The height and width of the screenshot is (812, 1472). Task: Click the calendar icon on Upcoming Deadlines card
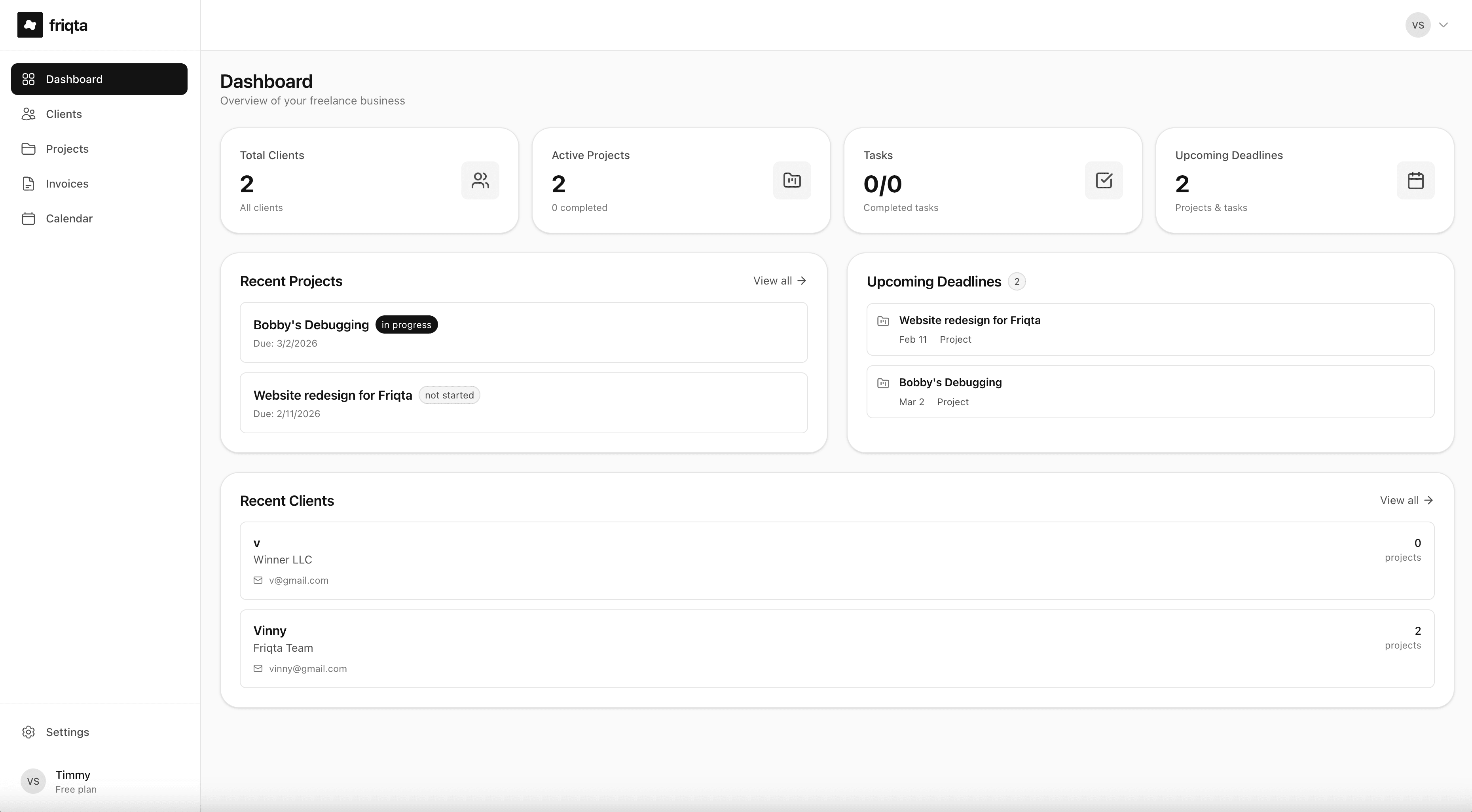pyautogui.click(x=1415, y=180)
